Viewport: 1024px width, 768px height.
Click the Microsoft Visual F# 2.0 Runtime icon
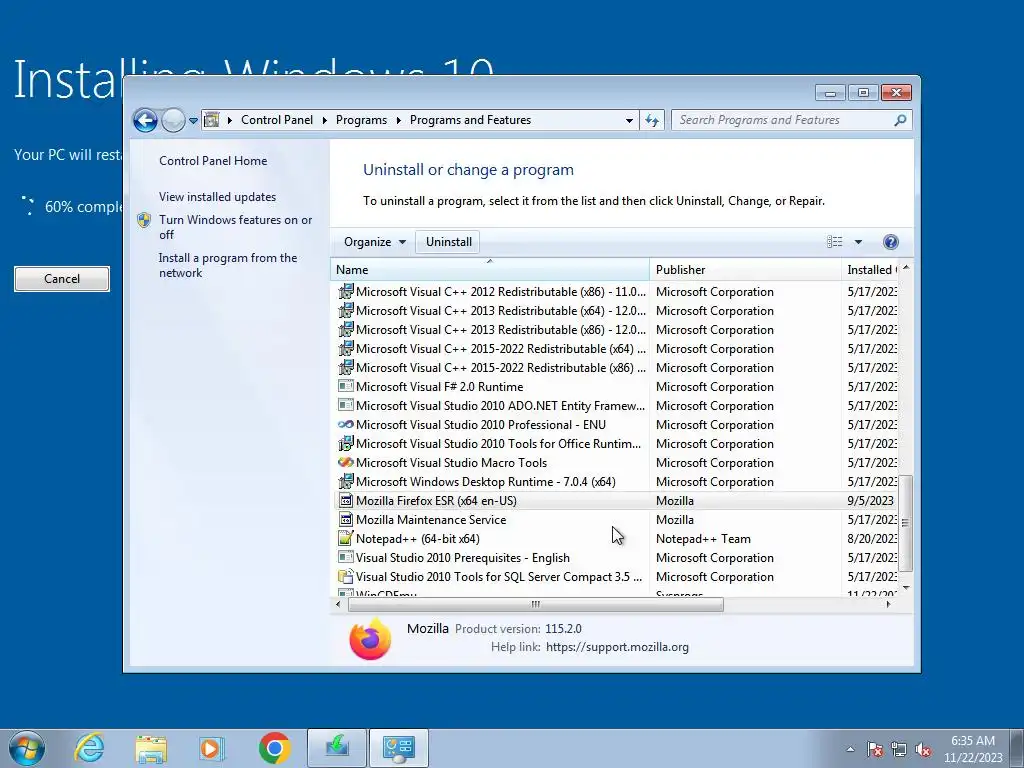345,387
